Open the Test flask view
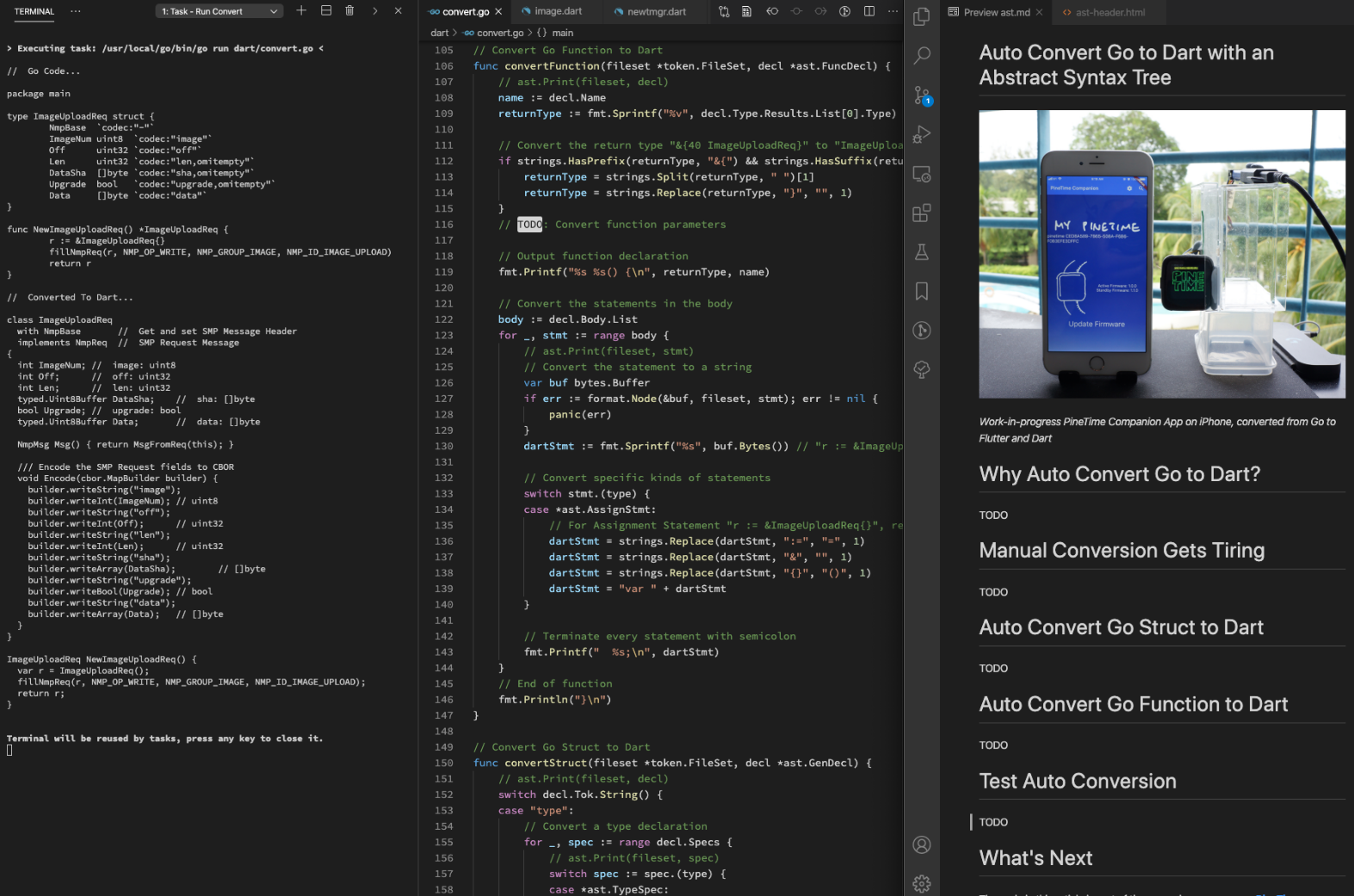The height and width of the screenshot is (896, 1354). pos(921,252)
